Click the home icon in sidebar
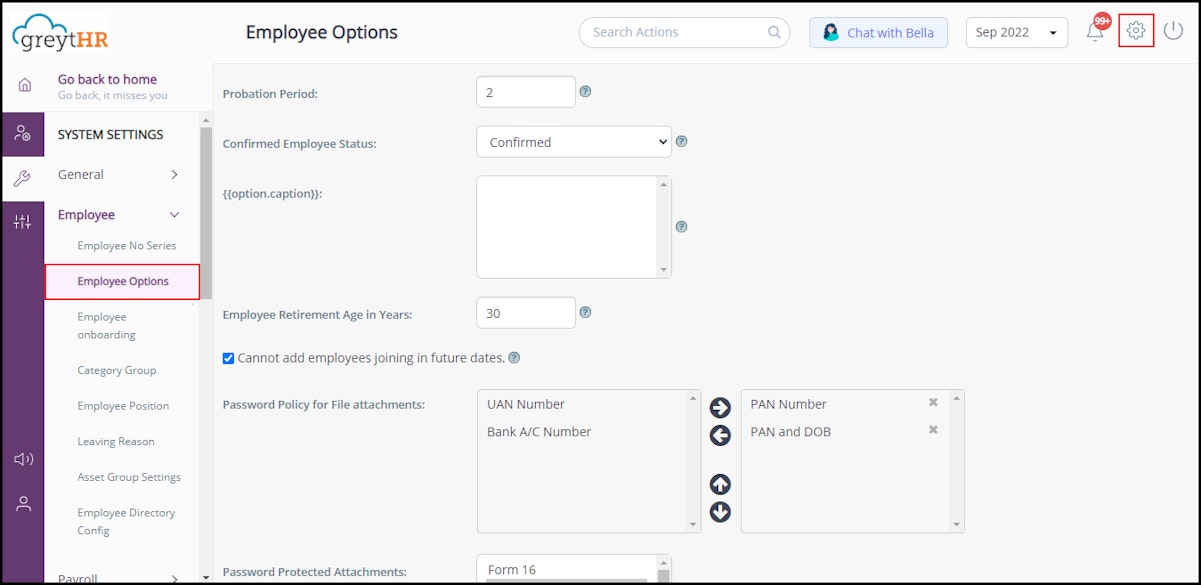Viewport: 1201px width, 585px height. tap(24, 86)
